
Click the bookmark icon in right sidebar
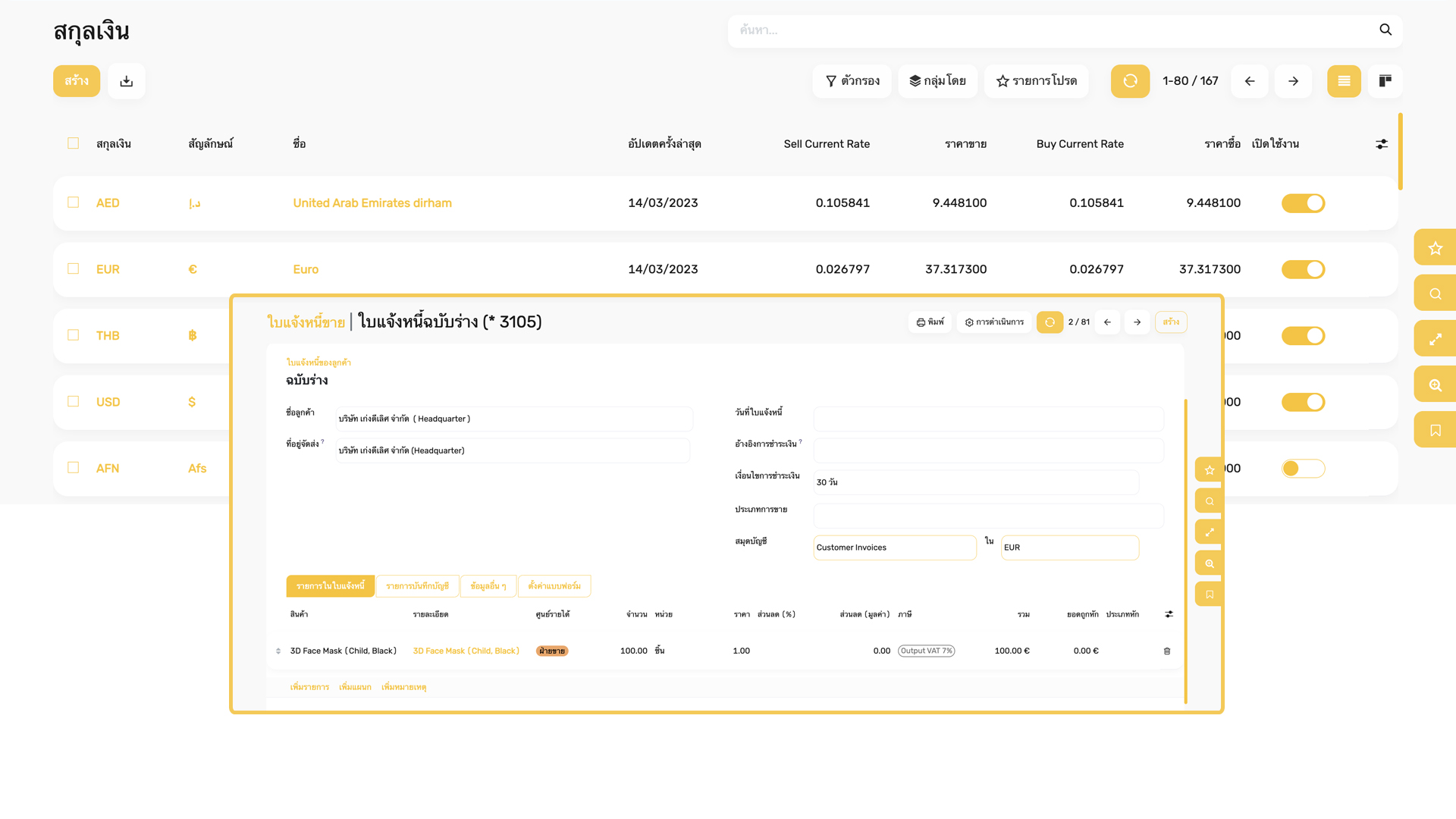(1435, 430)
